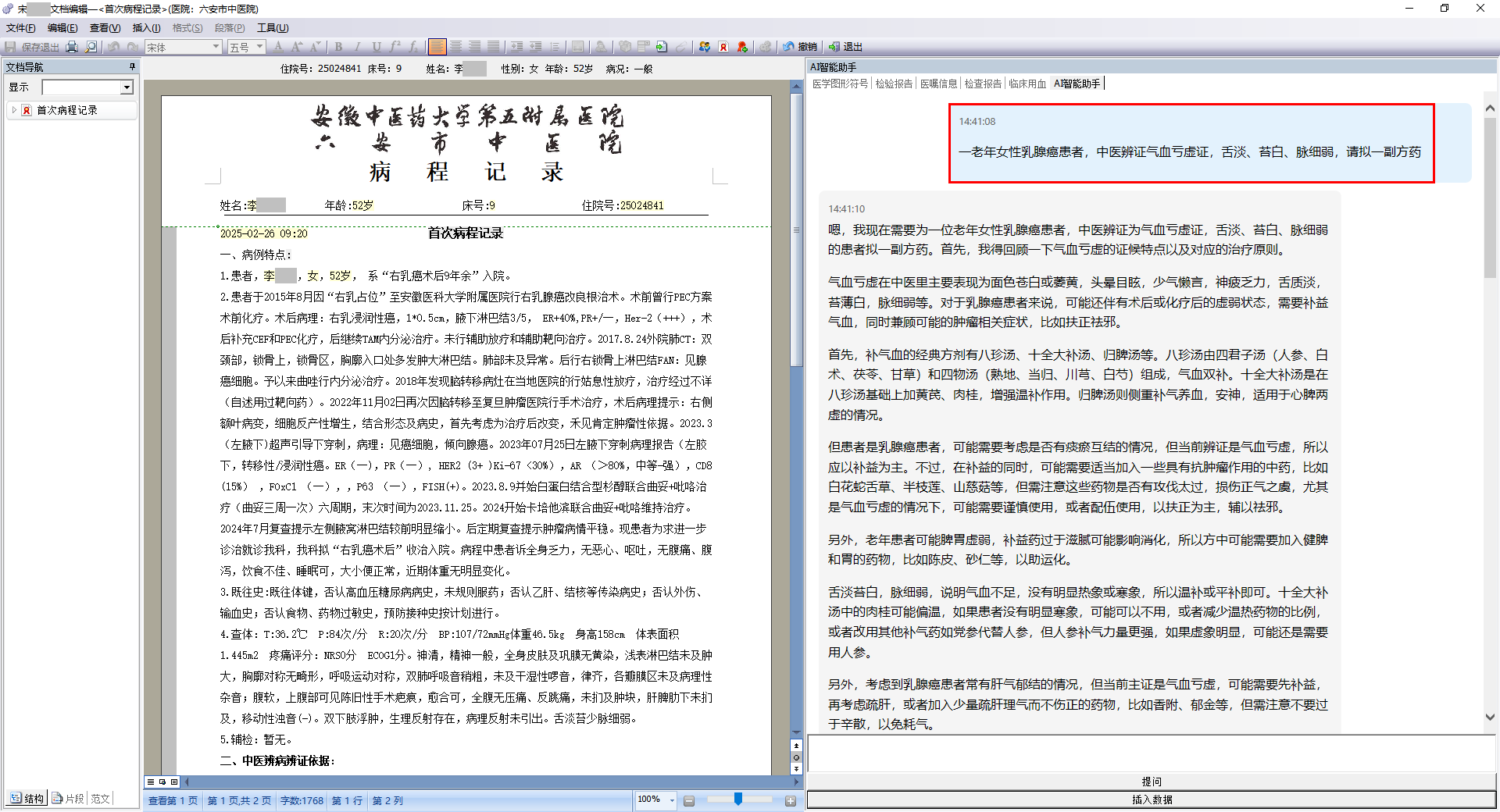Click the AI question input field
Viewport: 1500px width, 812px height.
pos(1151,753)
